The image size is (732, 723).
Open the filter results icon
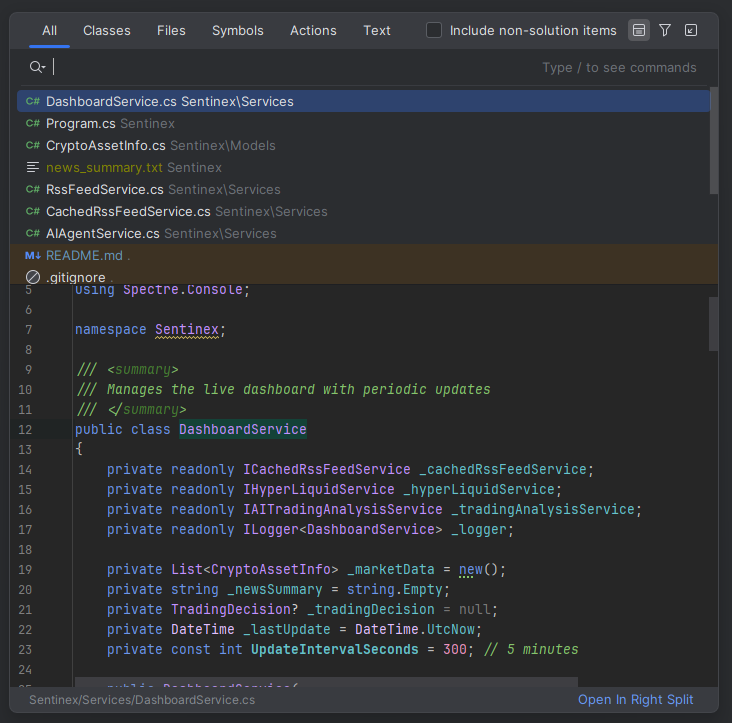point(665,30)
